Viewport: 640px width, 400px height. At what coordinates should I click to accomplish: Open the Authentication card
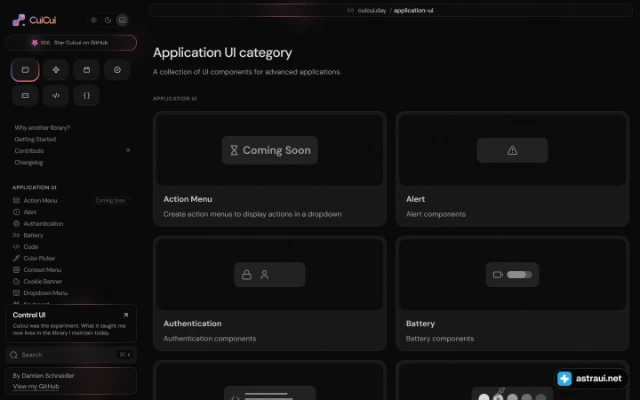[270, 293]
